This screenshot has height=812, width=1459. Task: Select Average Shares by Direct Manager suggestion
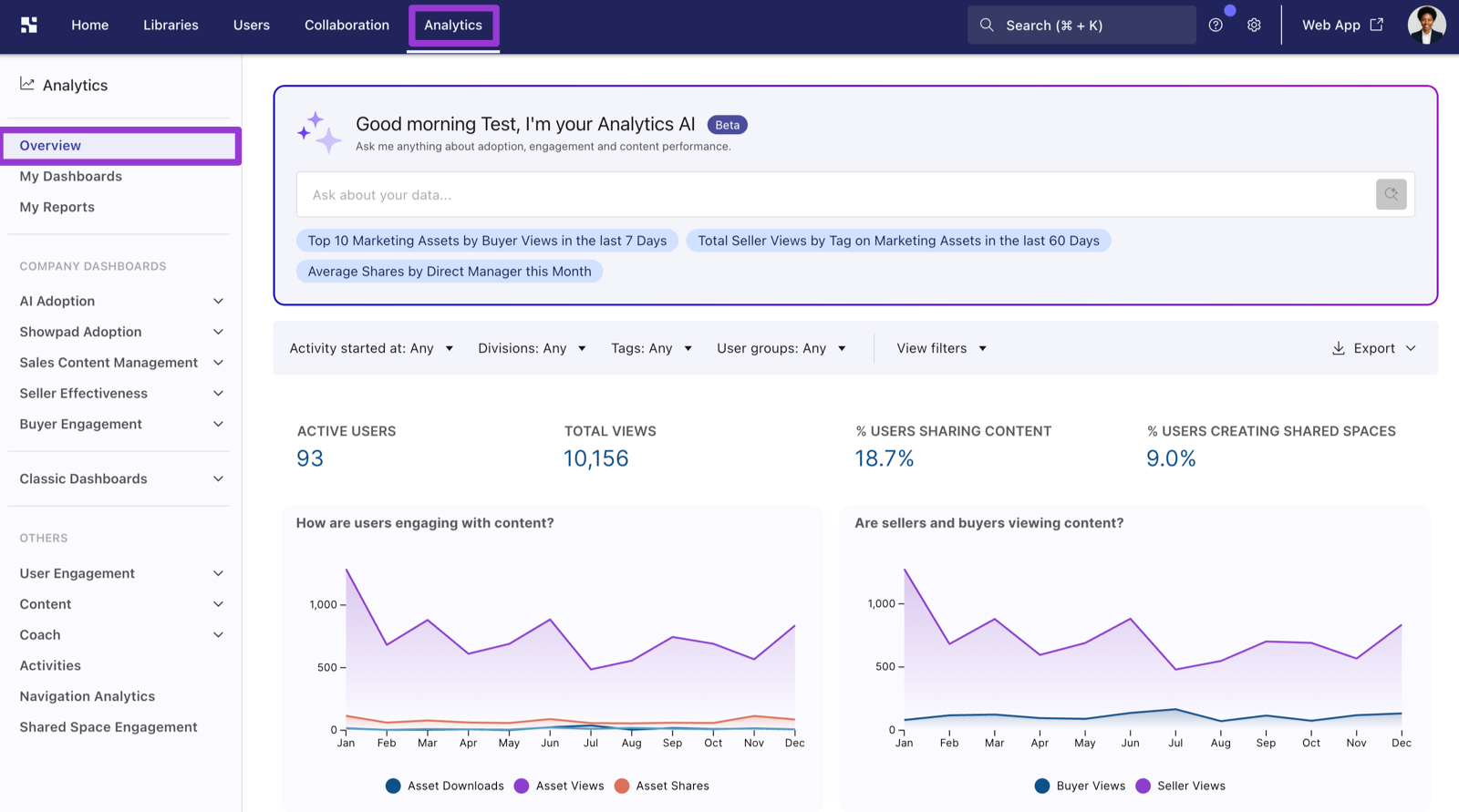450,271
